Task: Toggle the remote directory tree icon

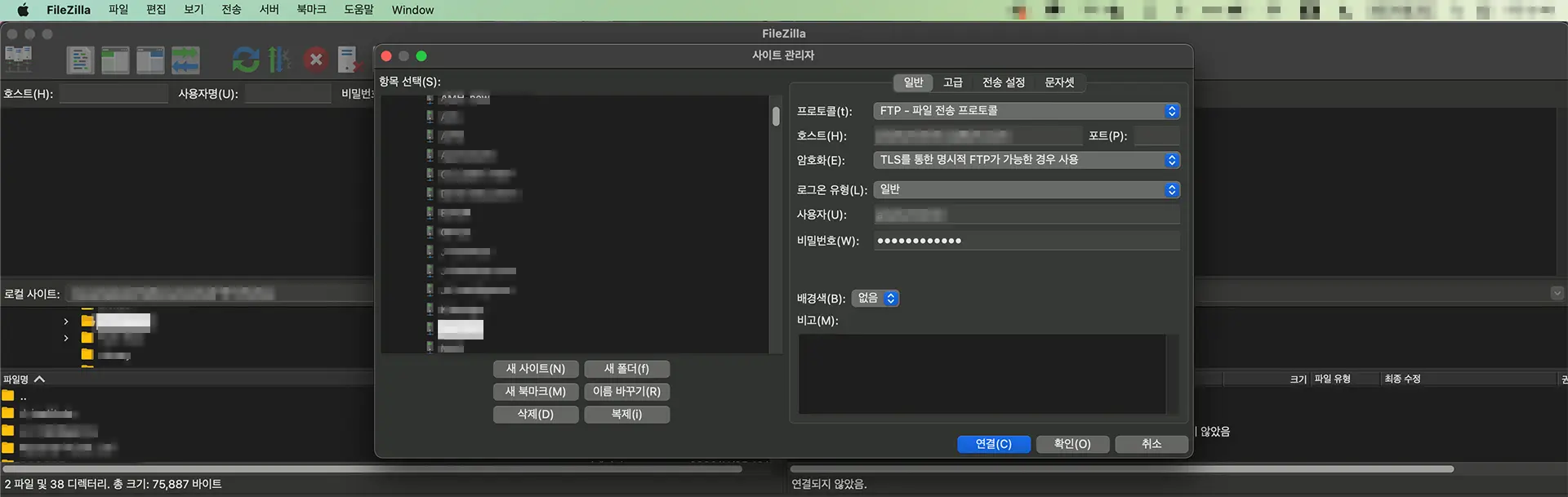Action: [x=150, y=60]
